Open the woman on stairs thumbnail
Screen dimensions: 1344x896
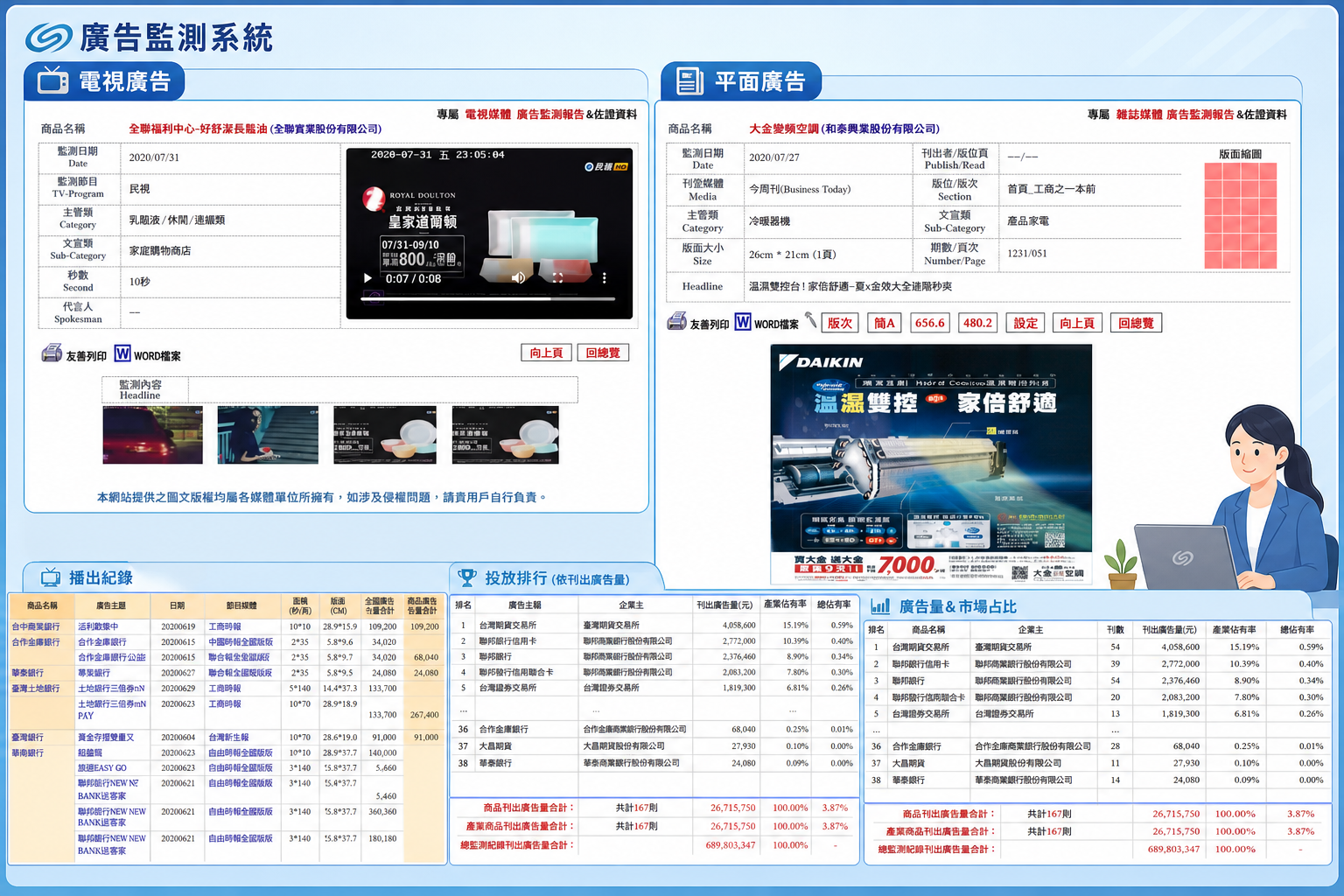tap(268, 435)
